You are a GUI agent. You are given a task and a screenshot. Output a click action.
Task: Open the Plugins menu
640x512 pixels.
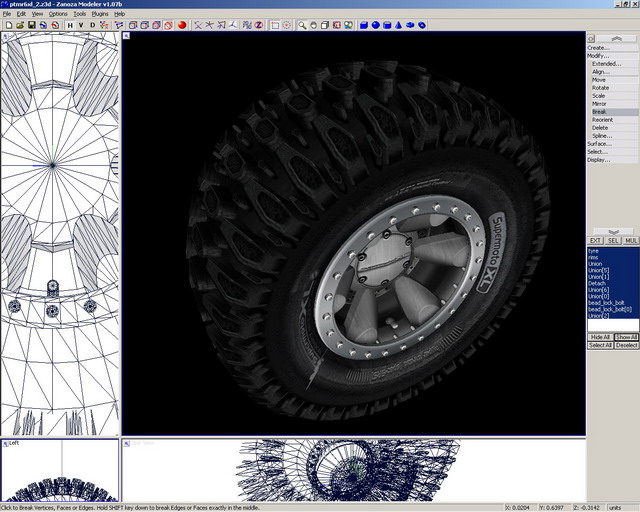tap(100, 14)
